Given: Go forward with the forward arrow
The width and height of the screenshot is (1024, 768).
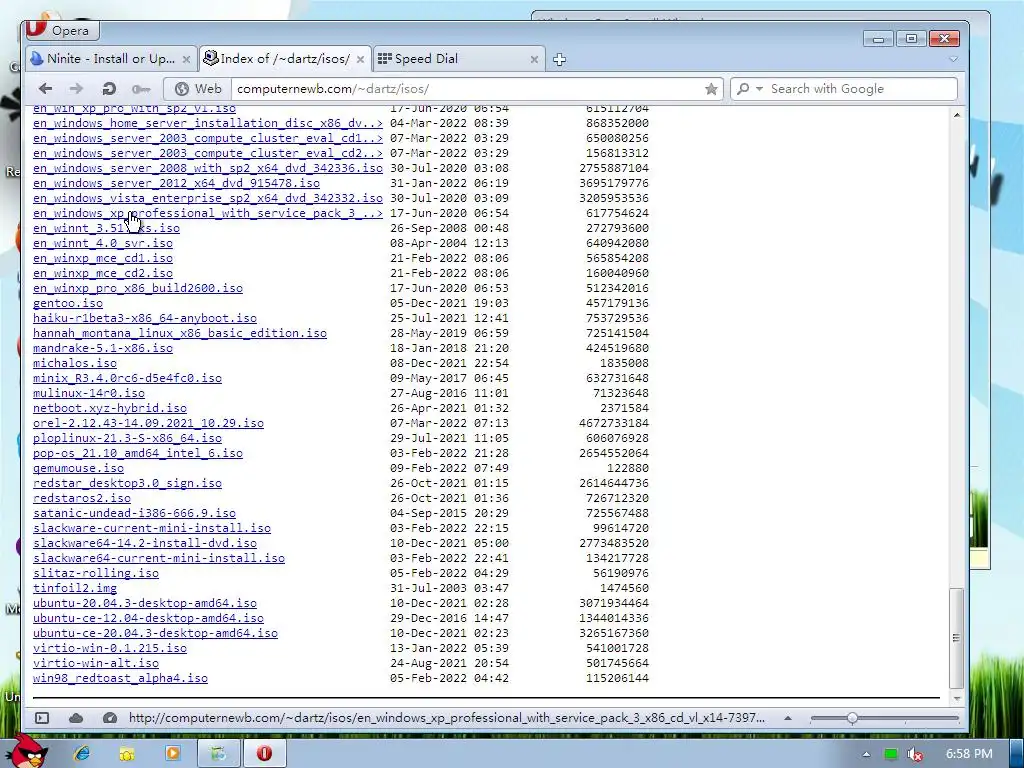Looking at the screenshot, I should tap(76, 89).
